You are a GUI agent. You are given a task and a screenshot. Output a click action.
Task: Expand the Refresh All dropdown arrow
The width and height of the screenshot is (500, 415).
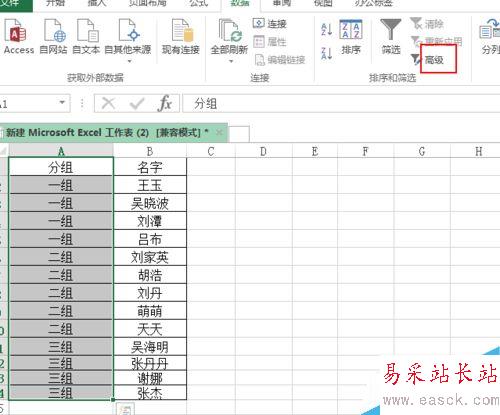[x=231, y=61]
